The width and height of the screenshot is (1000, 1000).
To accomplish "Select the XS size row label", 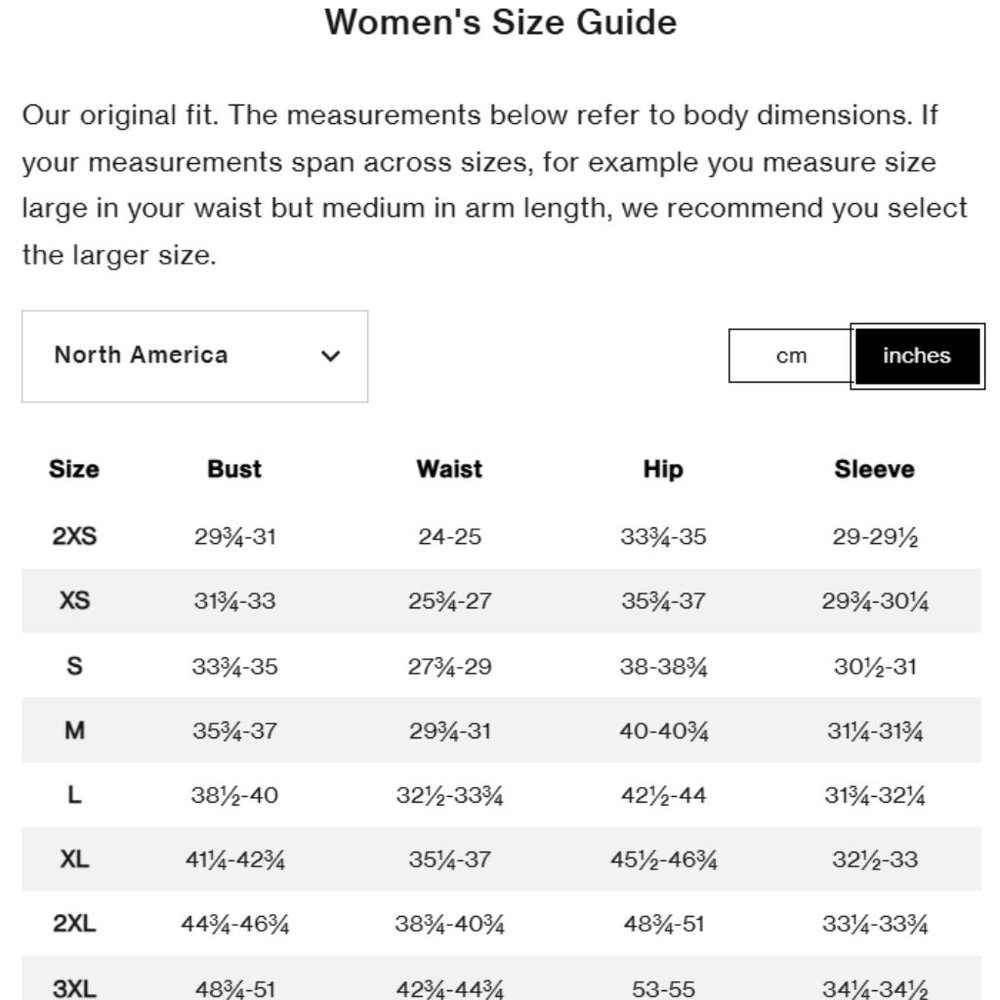I will click(x=74, y=601).
